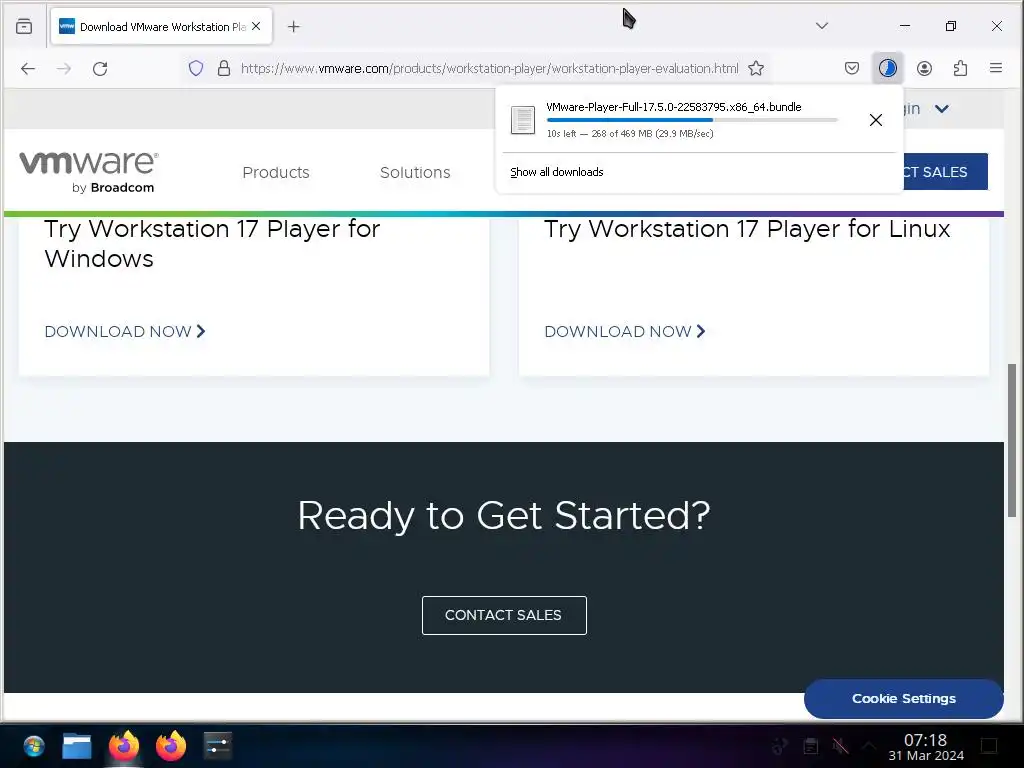Open the taskbar start menu
The width and height of the screenshot is (1024, 768).
coord(33,746)
